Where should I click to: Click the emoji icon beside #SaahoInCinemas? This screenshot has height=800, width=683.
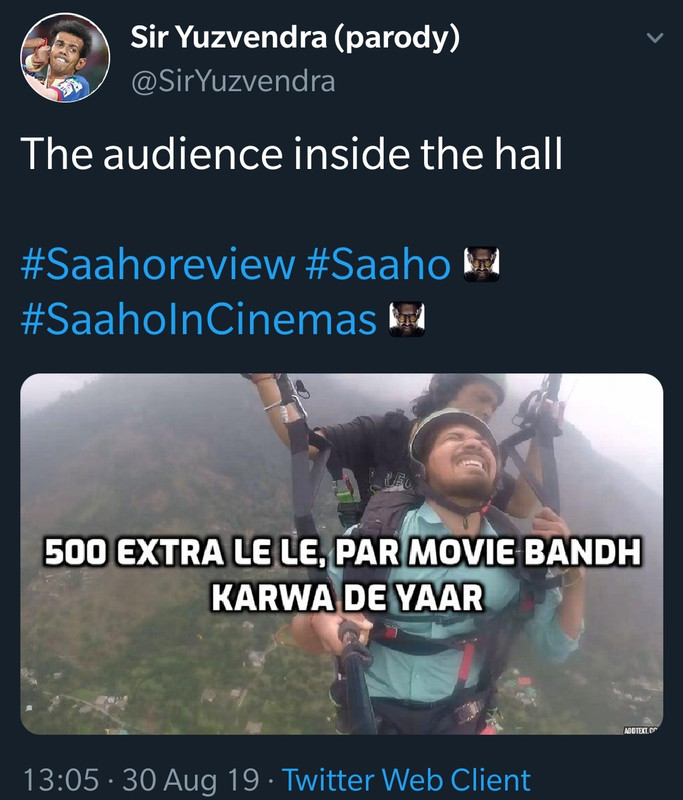(x=407, y=319)
